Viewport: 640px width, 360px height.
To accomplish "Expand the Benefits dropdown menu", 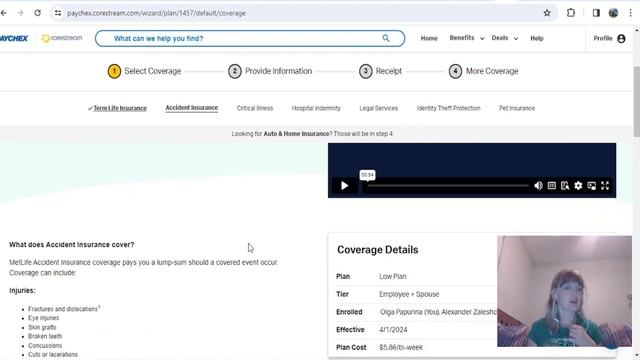I will coord(467,38).
